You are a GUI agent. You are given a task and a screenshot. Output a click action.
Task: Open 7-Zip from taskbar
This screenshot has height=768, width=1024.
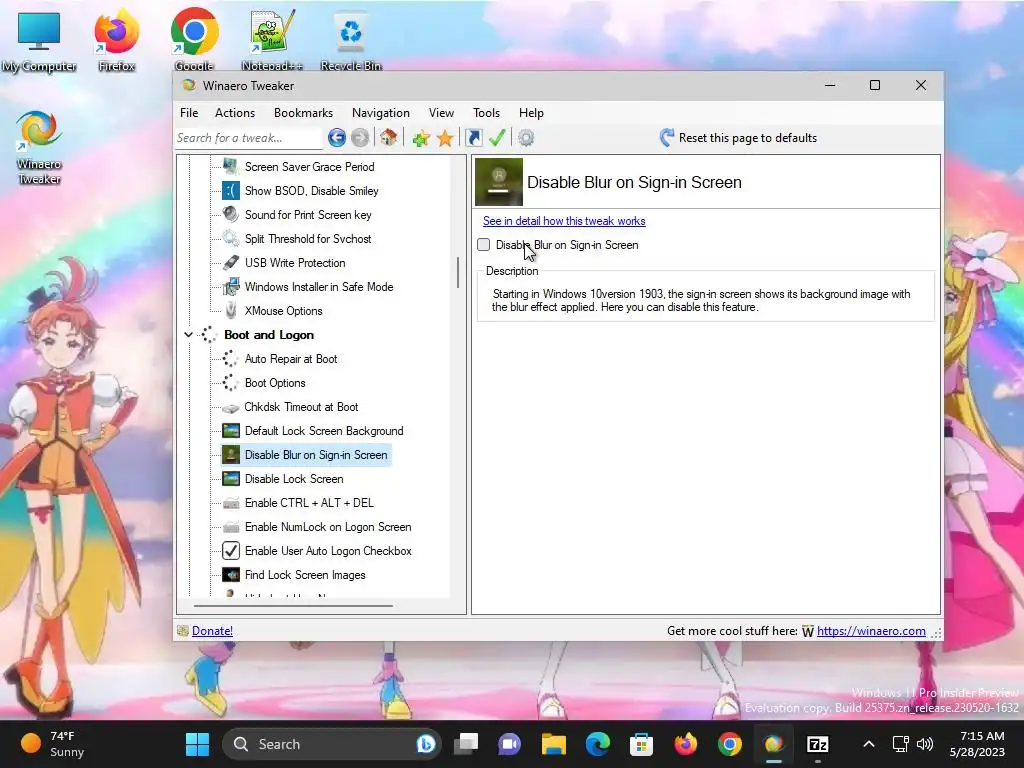point(818,744)
